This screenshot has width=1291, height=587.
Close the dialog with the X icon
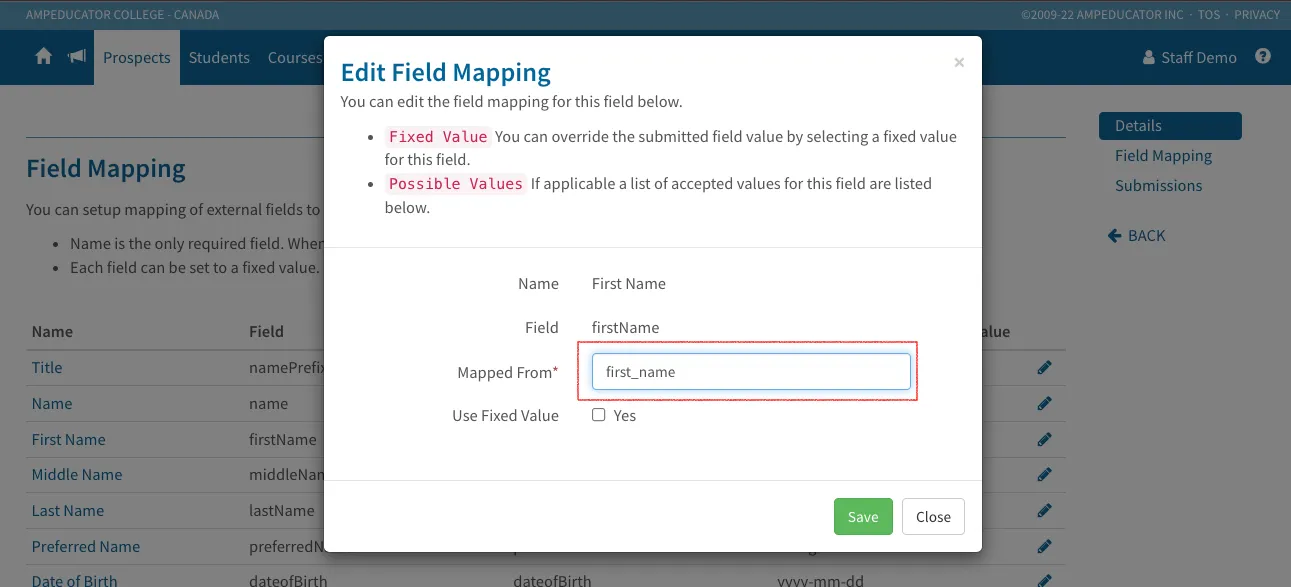click(959, 62)
